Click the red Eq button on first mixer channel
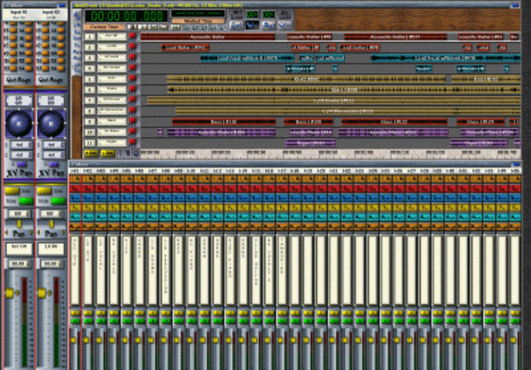Screen dimensions: 531x370 [x=75, y=188]
